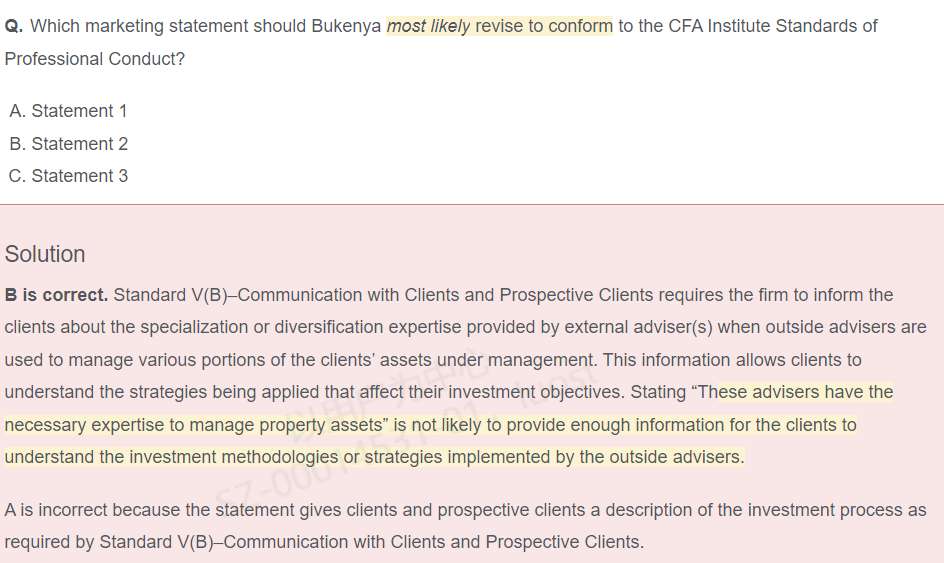
Task: Select answer option A. Statement 1
Action: tap(68, 111)
